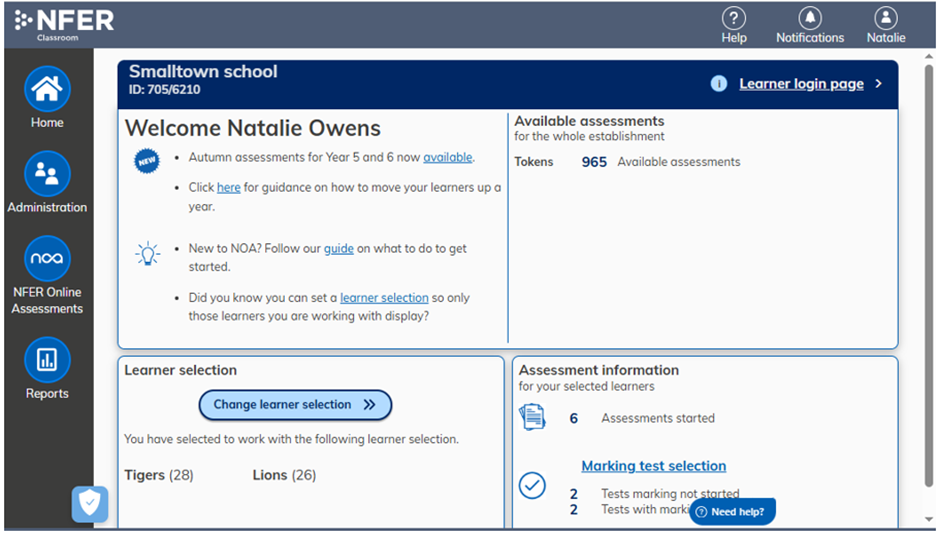Open the Home sidebar icon
The image size is (939, 536).
(x=47, y=89)
